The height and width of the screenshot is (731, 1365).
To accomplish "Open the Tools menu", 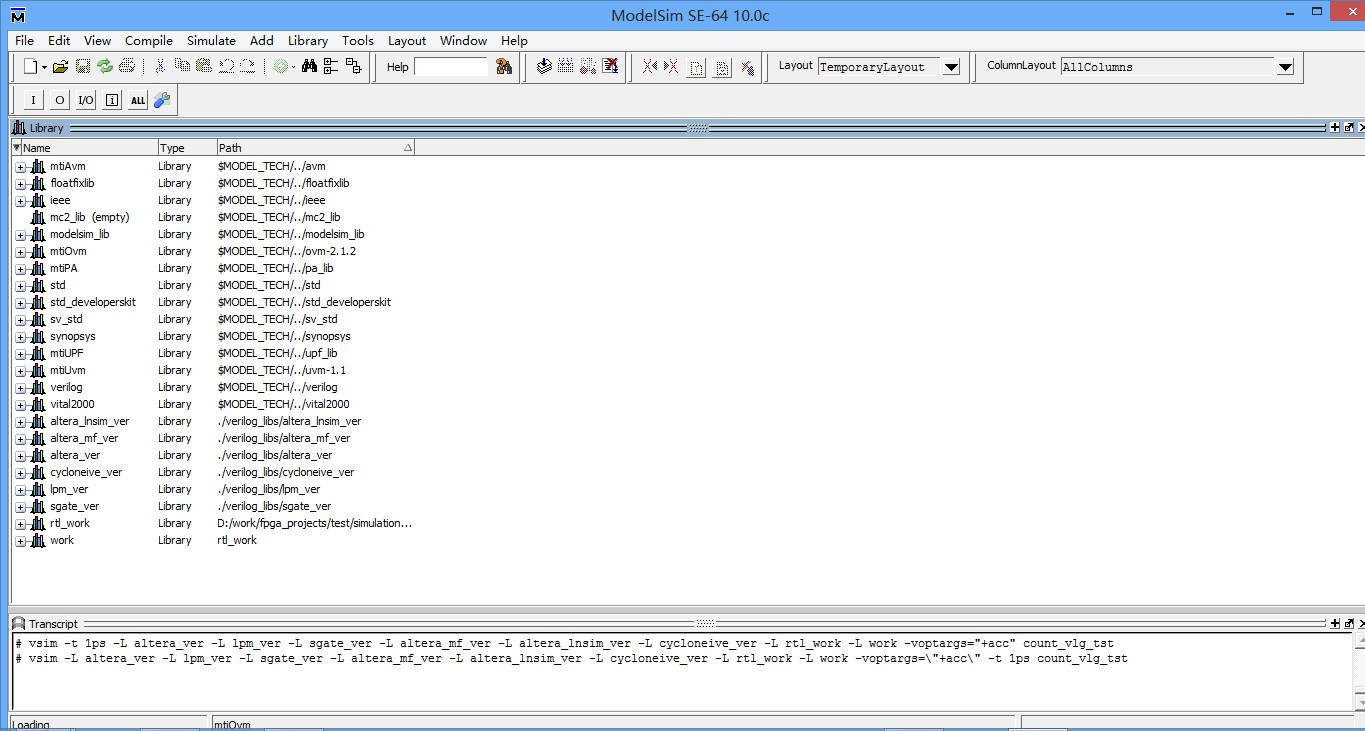I will point(357,40).
